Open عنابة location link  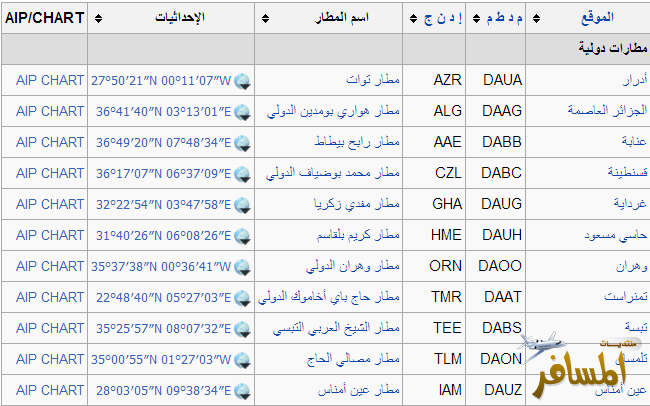634,141
